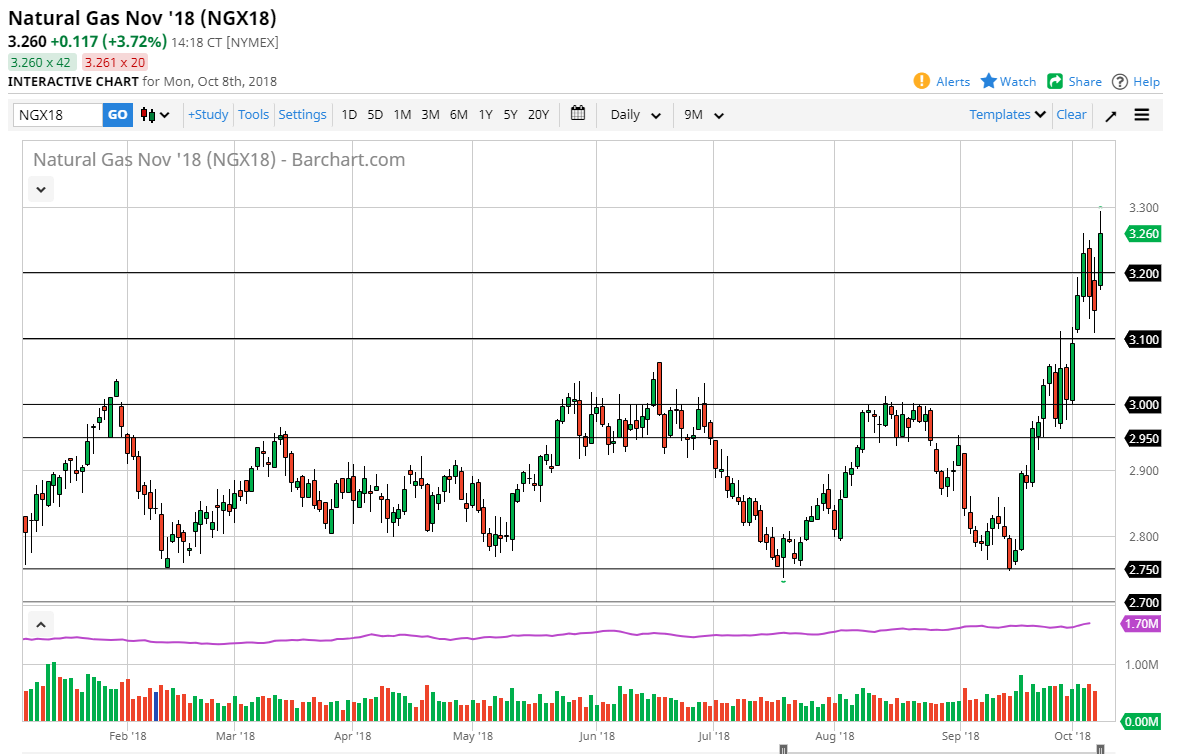Viewport: 1177px width, 754px height.
Task: Click the Share icon
Action: point(1055,81)
